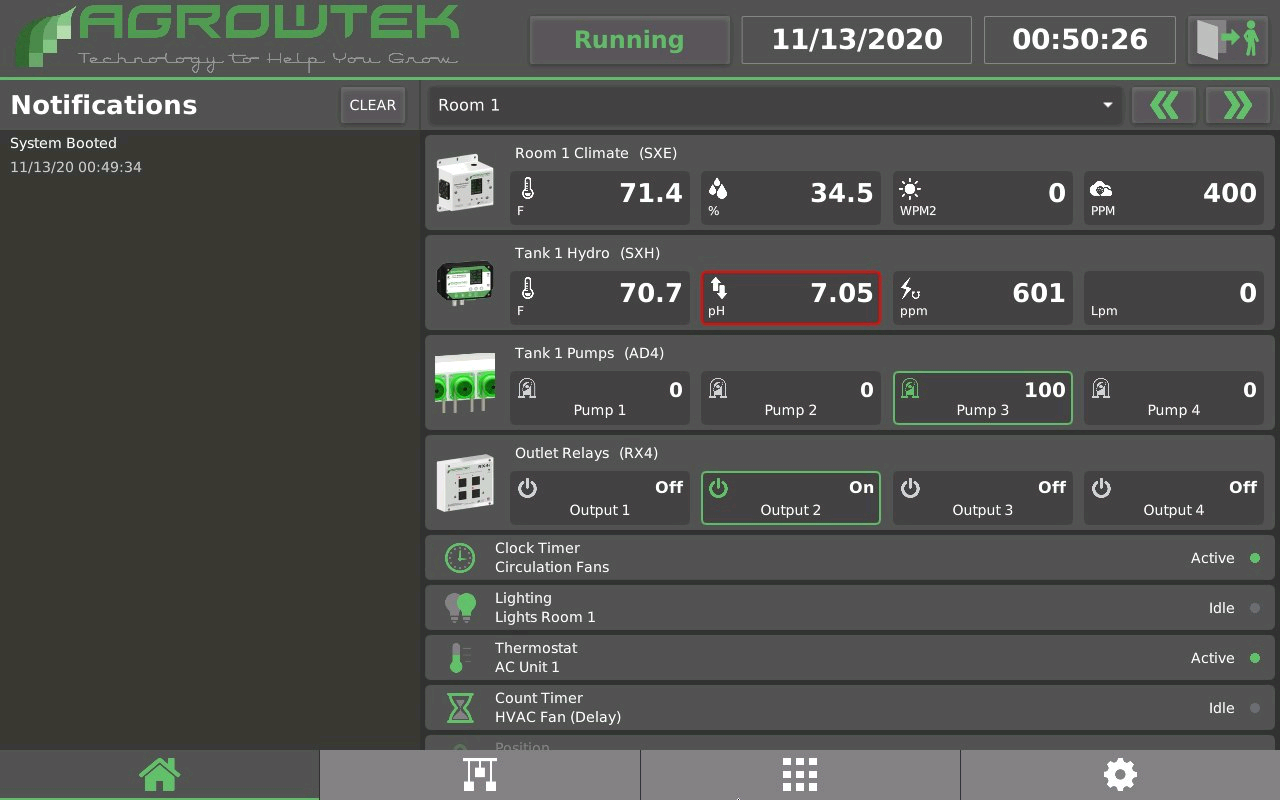Toggle Pump 3 dosing pump
Viewport: 1280px width, 800px height.
point(981,398)
